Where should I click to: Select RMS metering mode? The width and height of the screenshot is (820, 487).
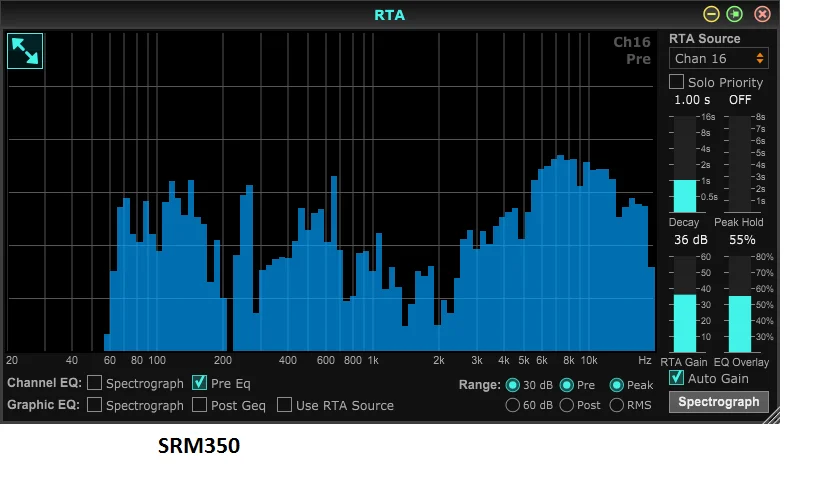617,405
